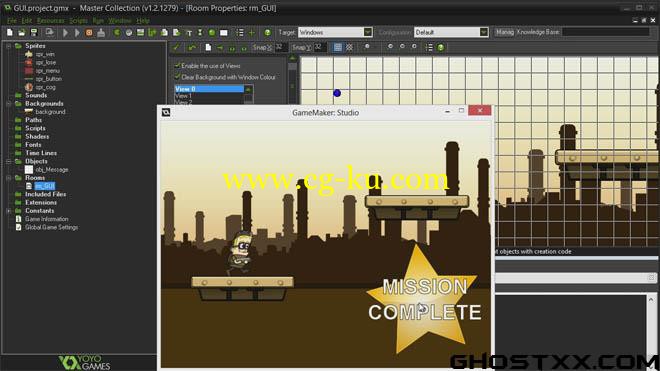Toggle Clear Background with Window Colour checkbox
The image size is (660, 371).
coord(177,77)
